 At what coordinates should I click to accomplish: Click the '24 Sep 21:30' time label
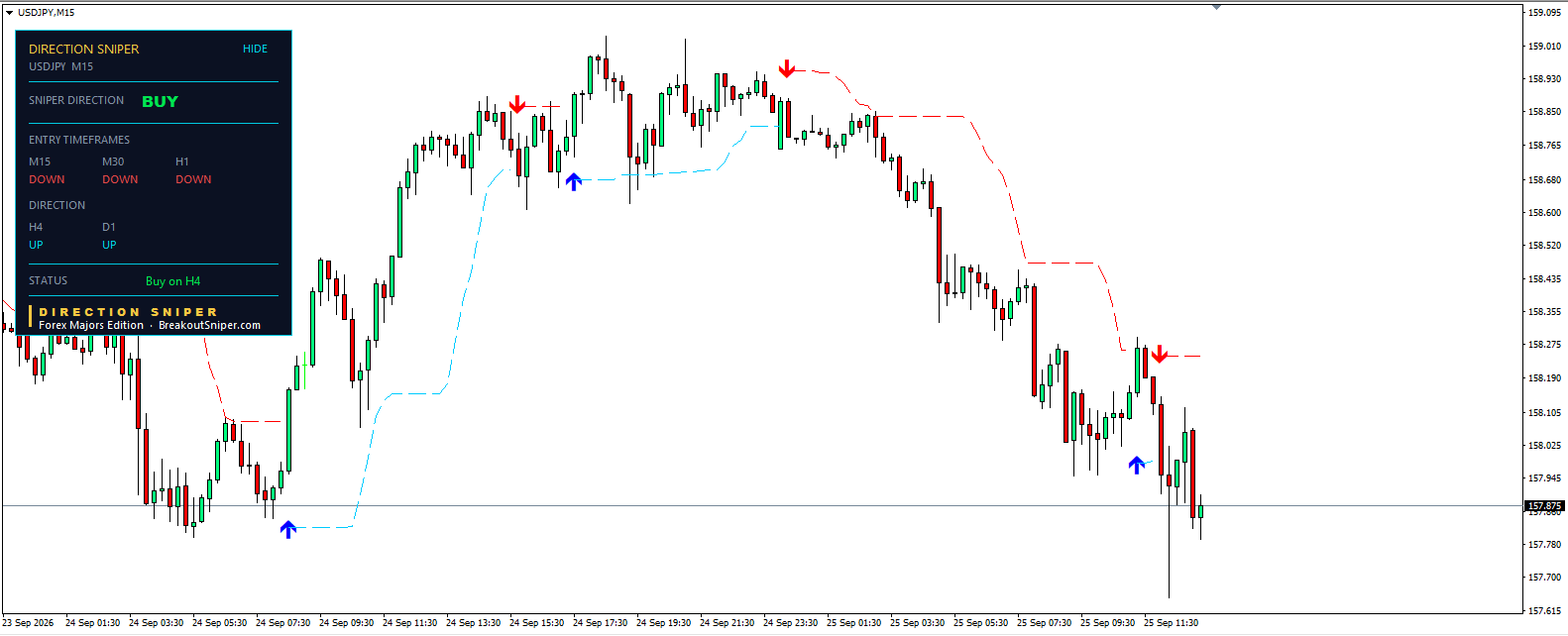(x=727, y=623)
